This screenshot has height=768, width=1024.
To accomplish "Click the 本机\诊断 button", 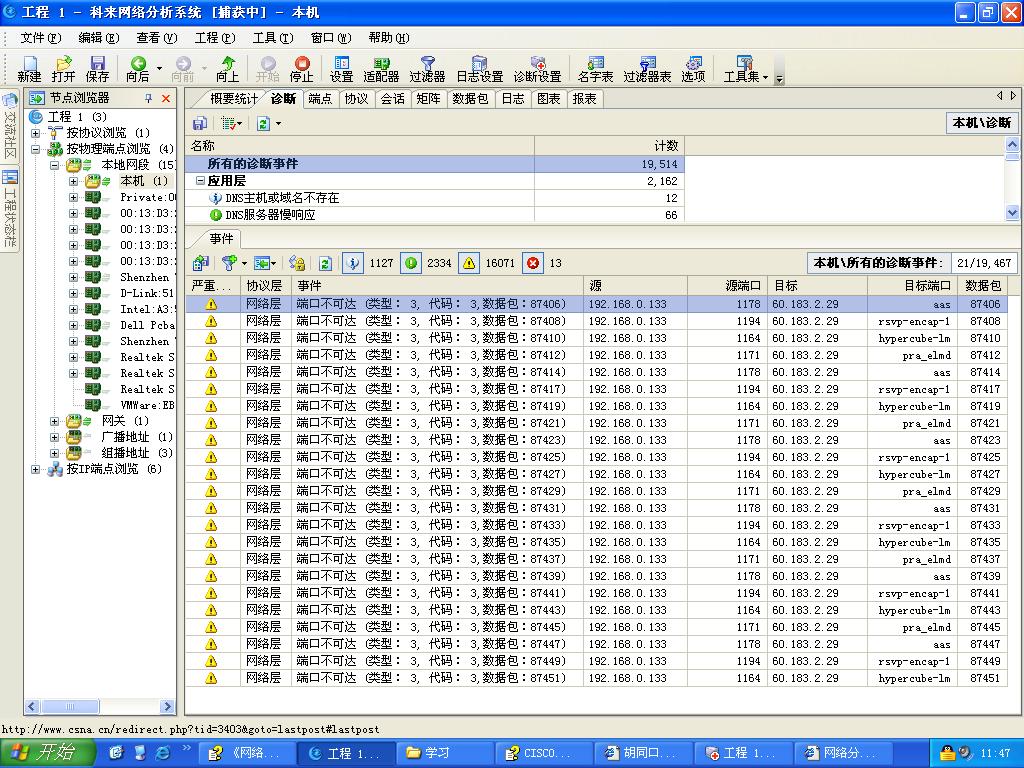I will pos(982,123).
